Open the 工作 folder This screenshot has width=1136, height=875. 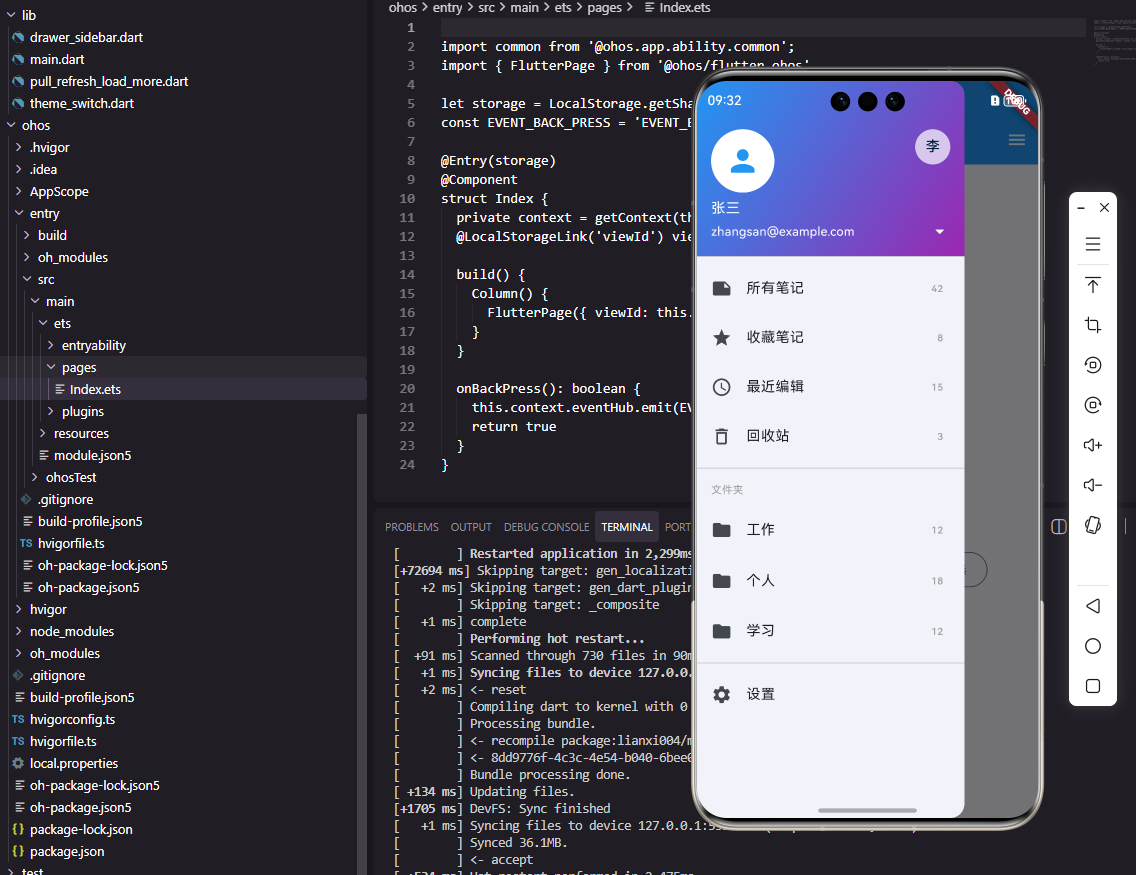830,529
